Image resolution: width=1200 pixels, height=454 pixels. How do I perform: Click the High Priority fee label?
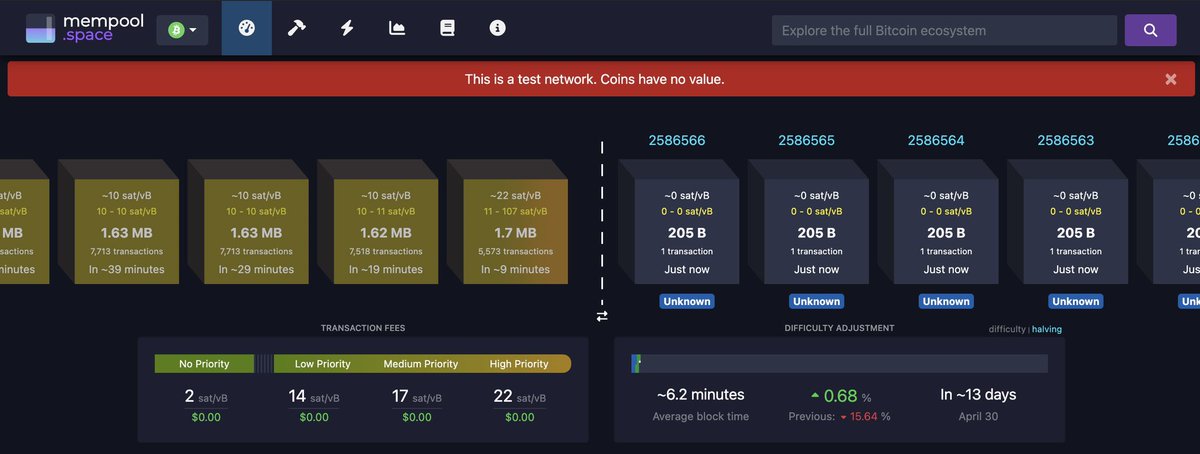(x=519, y=364)
